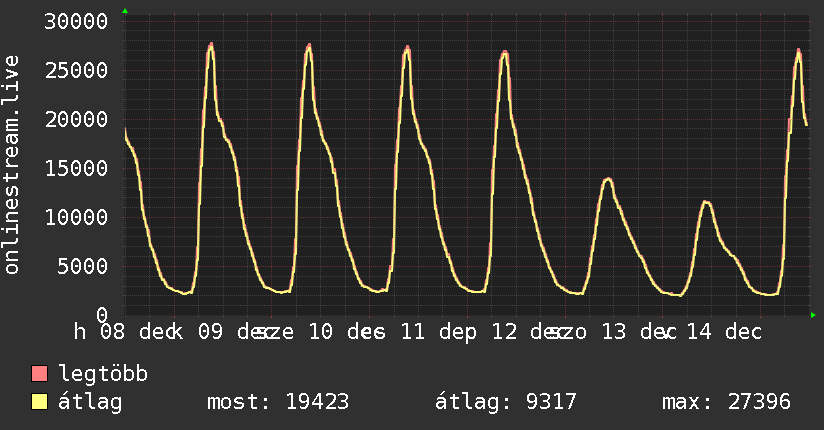824x430 pixels.
Task: Click the 5000 y-axis label
Action: point(83,266)
